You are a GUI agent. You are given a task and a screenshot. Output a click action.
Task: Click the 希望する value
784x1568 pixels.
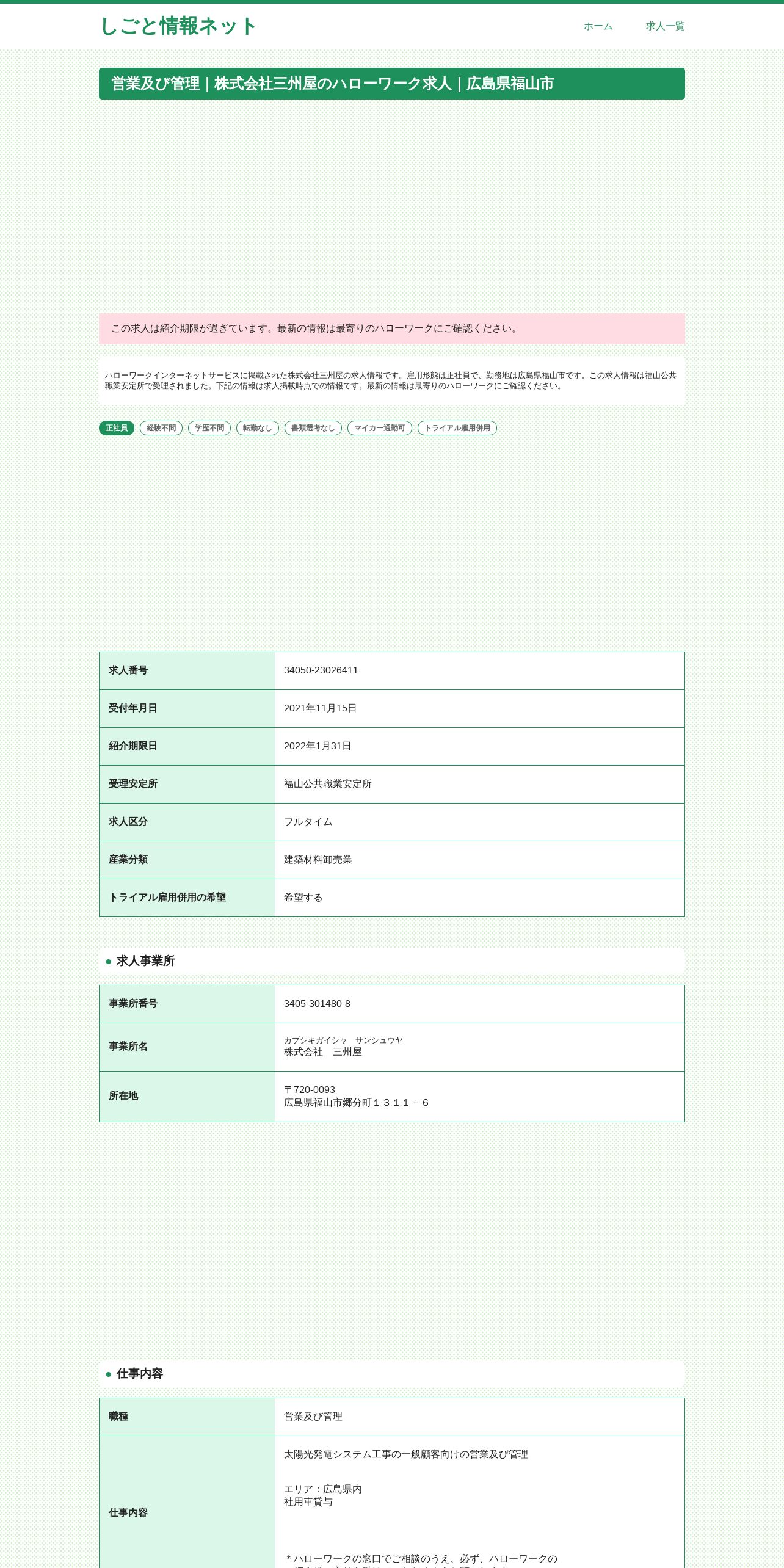303,898
